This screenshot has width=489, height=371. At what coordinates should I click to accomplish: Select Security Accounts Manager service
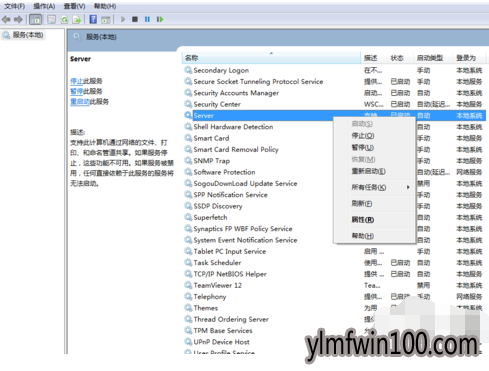pos(334,93)
